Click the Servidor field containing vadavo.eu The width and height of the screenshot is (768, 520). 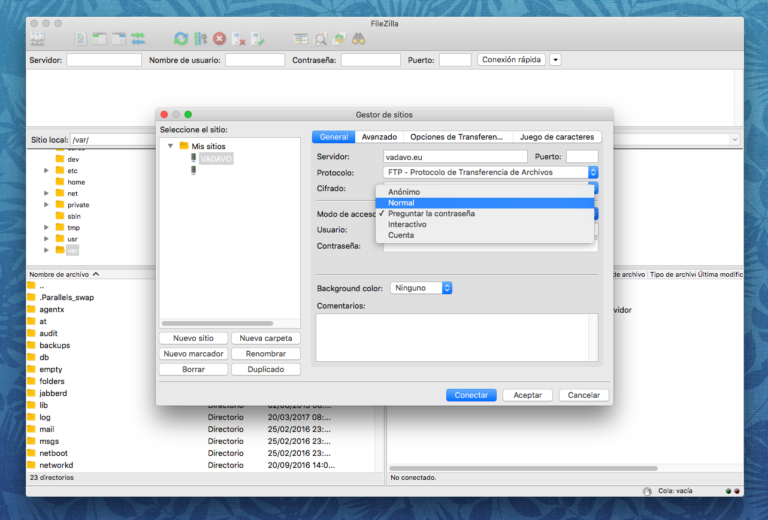(455, 157)
